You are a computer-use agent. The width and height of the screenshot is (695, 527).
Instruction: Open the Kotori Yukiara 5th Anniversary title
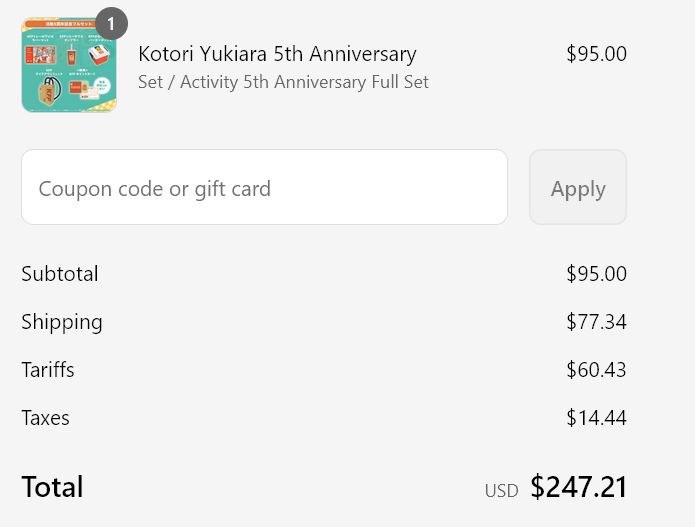pos(277,54)
